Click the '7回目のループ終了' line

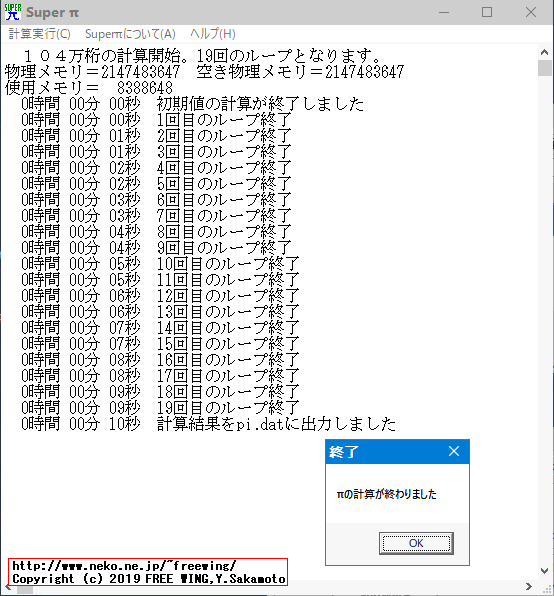[156, 216]
